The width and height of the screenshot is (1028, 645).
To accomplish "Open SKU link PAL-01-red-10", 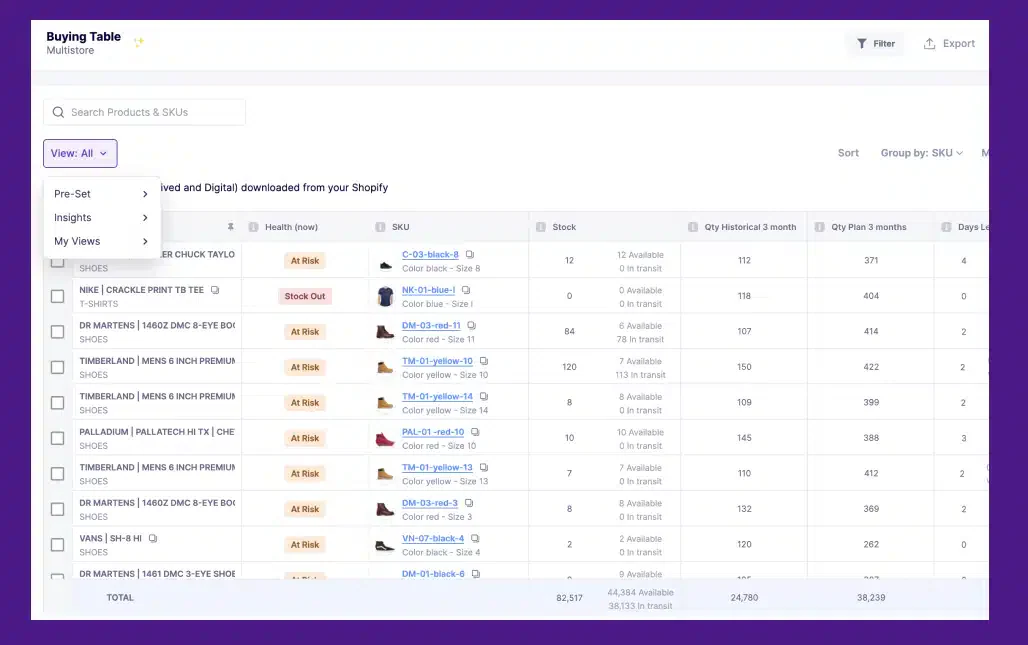I will click(433, 432).
